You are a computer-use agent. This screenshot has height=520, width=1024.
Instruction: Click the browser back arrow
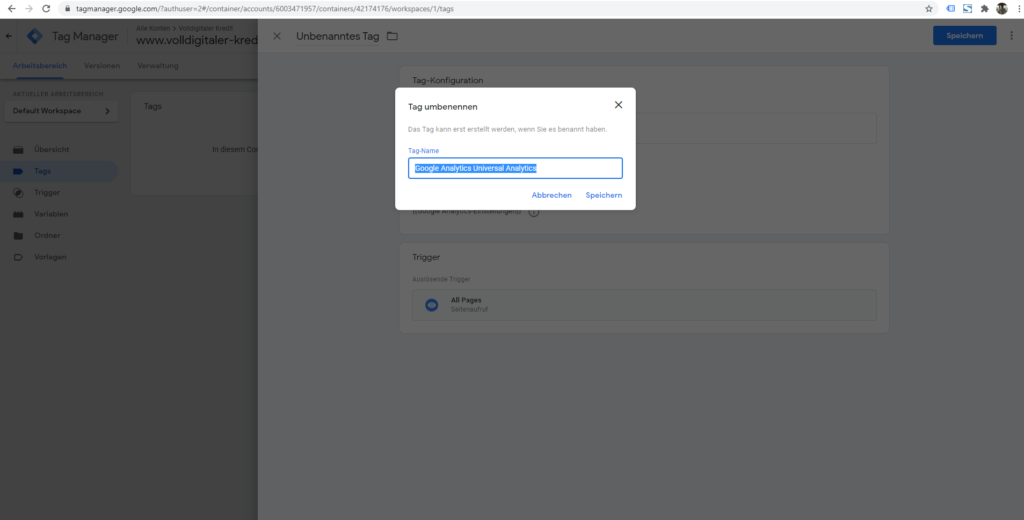coord(11,8)
